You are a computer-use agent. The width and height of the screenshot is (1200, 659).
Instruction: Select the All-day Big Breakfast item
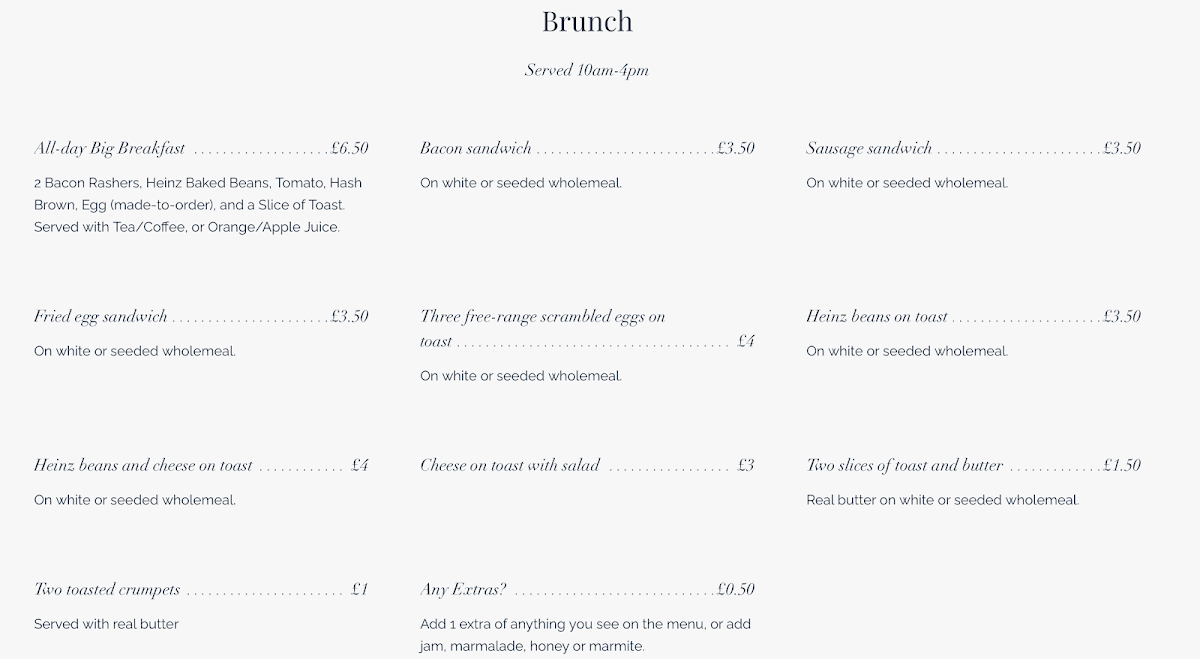pos(110,149)
